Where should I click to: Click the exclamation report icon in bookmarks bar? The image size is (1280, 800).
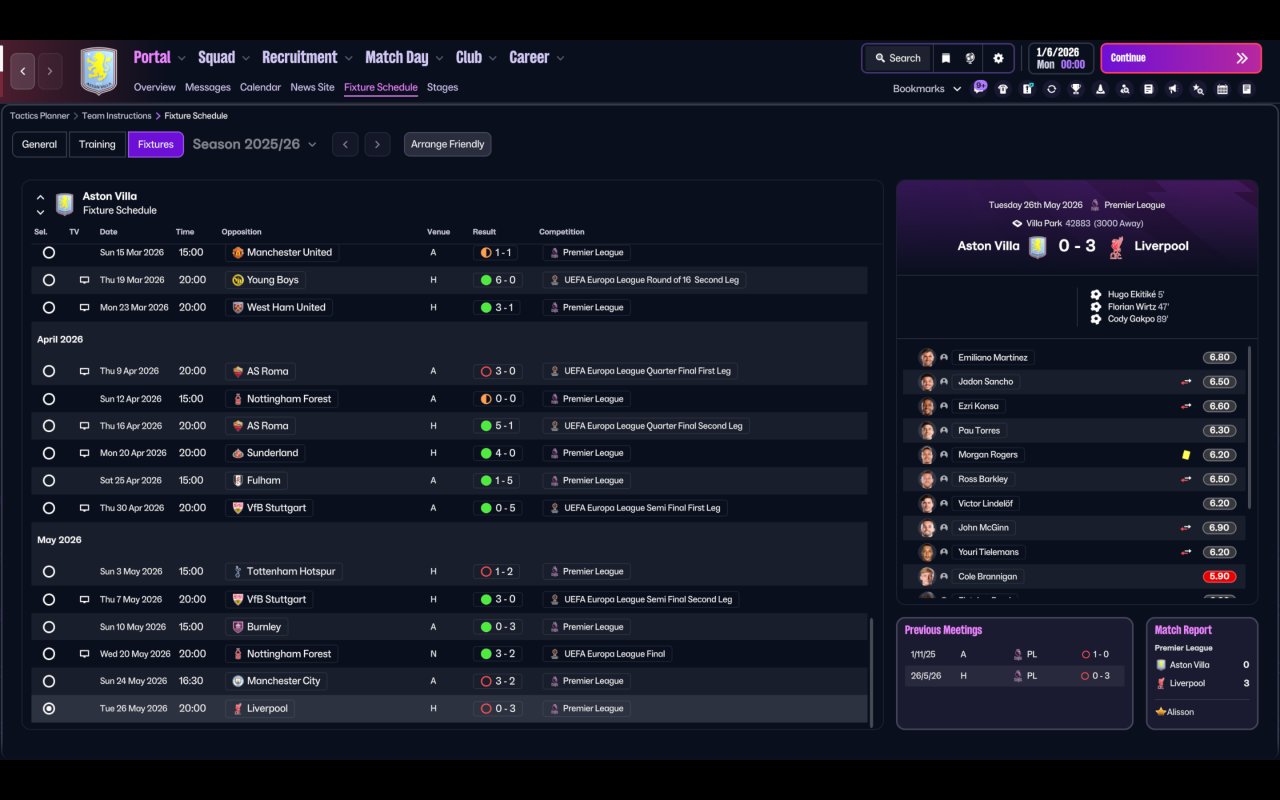point(1027,89)
